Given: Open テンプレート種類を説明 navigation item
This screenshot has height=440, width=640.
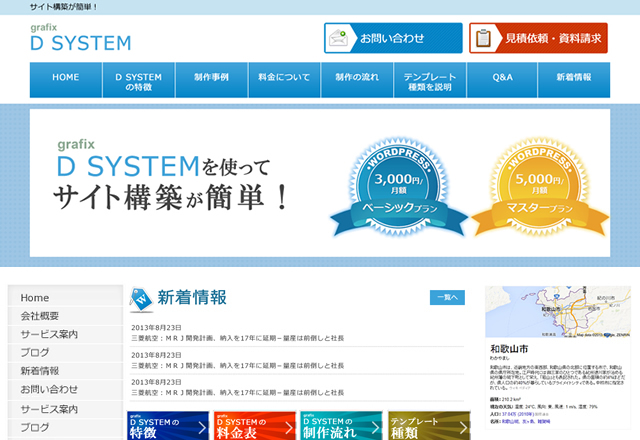Looking at the screenshot, I should (x=430, y=80).
